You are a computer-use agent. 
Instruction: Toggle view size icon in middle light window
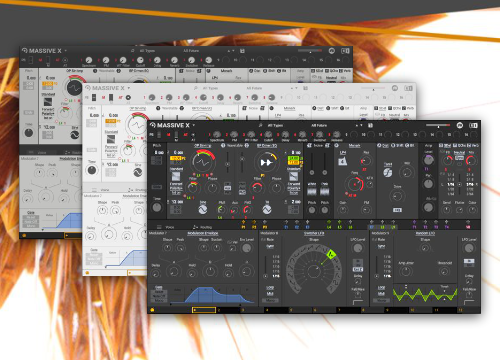tap(409, 88)
